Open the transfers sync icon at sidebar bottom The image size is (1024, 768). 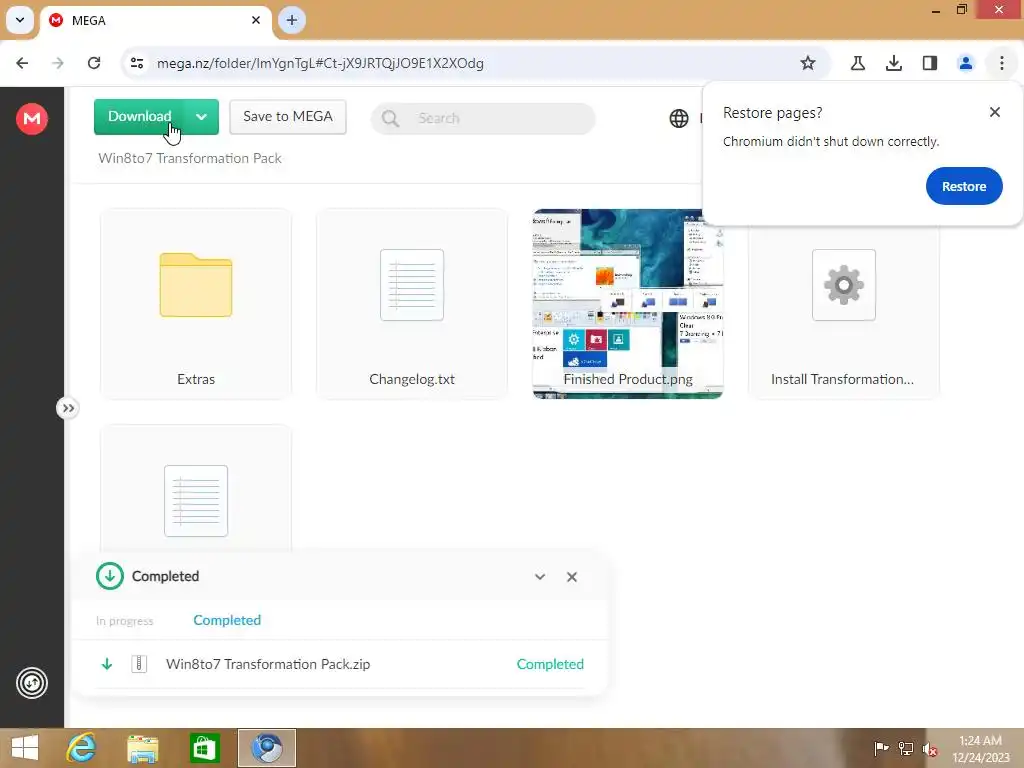tap(32, 683)
